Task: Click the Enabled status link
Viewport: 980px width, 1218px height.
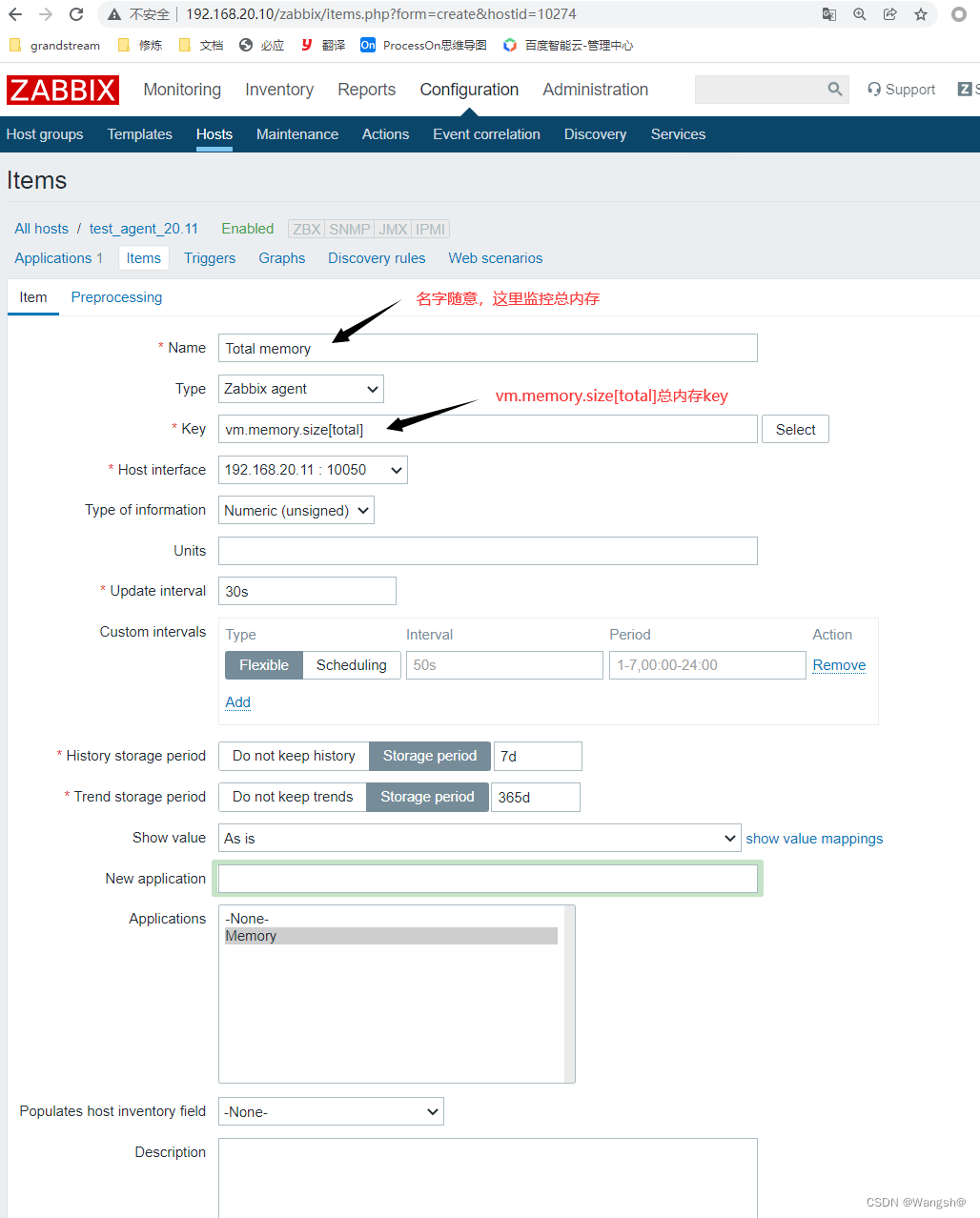Action: coord(248,229)
